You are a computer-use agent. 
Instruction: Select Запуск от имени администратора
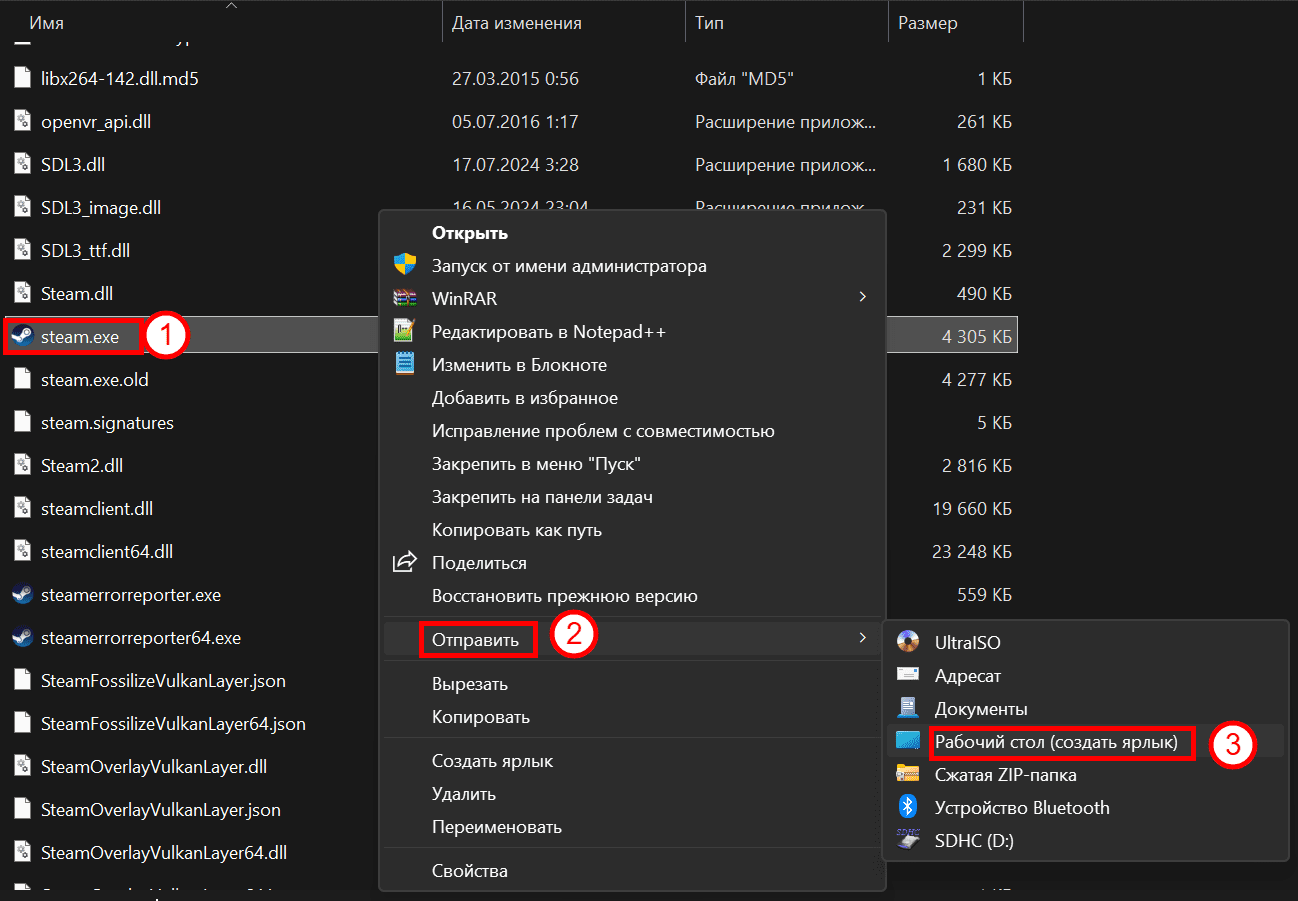(x=569, y=266)
